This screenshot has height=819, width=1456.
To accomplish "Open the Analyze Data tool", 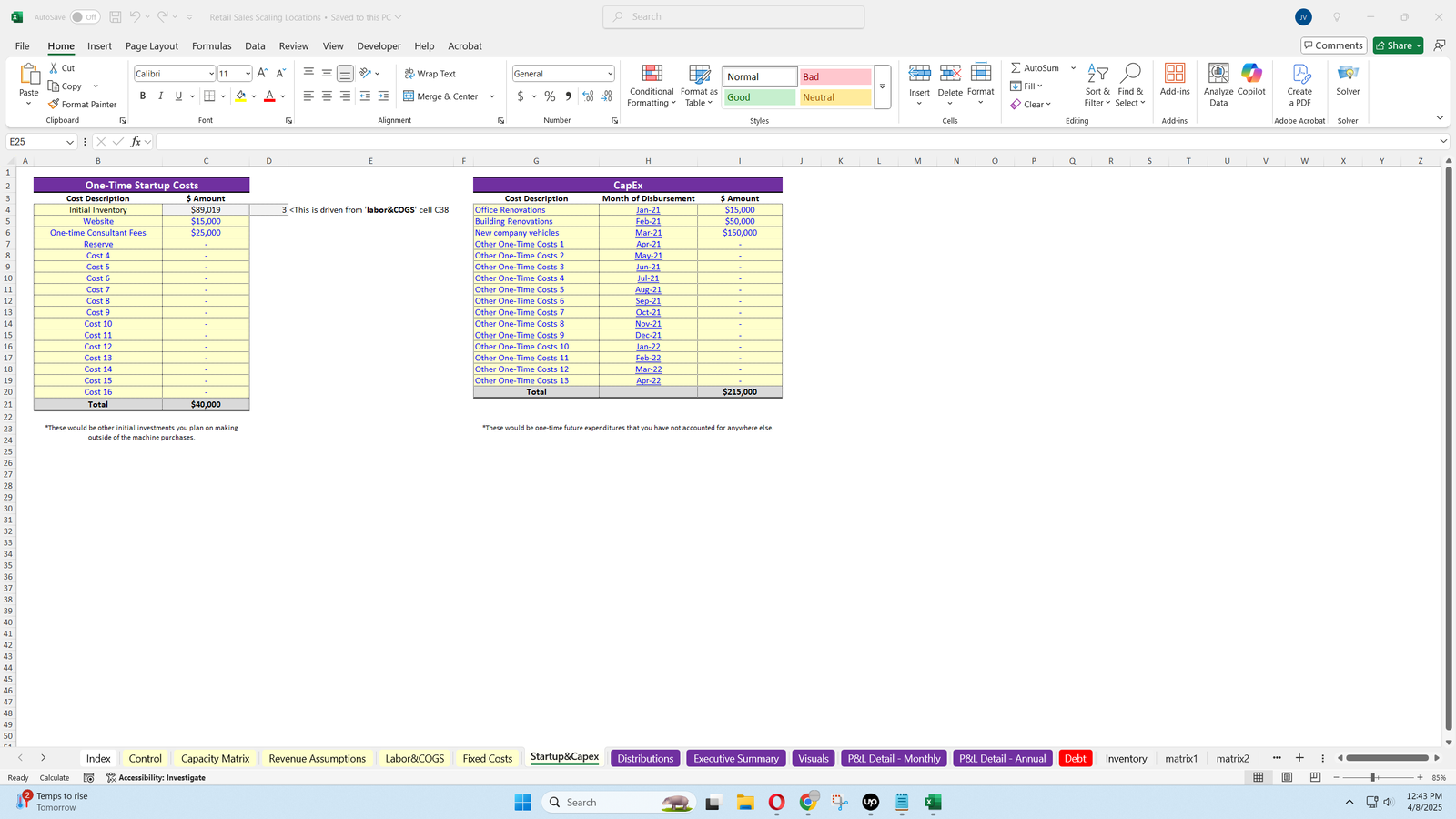I will coord(1218,75).
